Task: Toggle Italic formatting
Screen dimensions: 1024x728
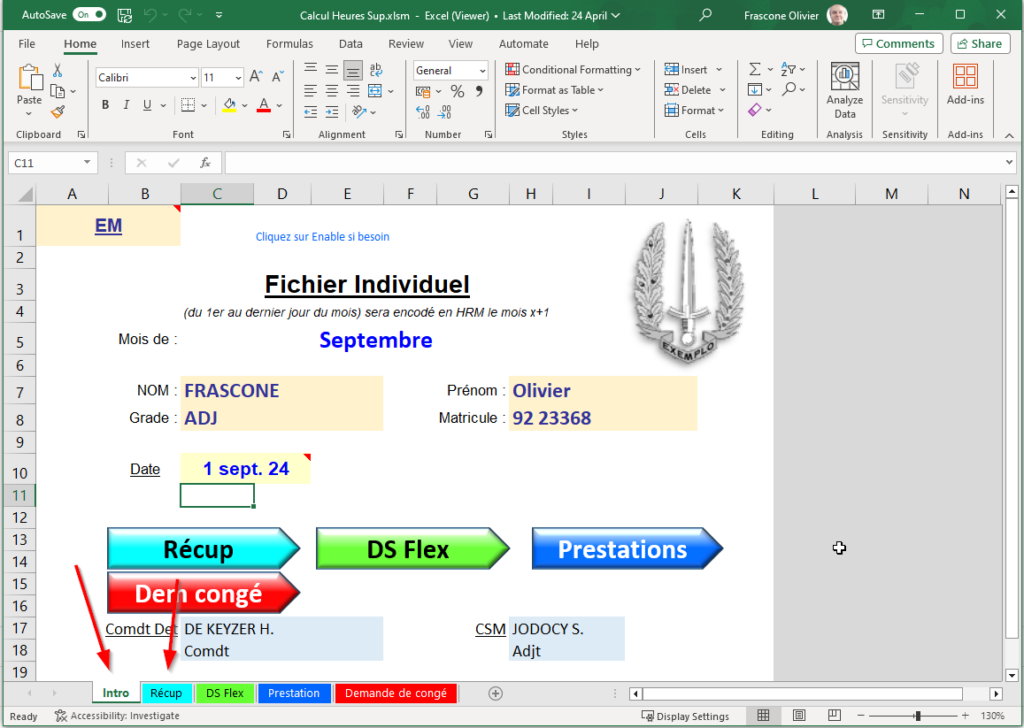Action: pos(127,105)
